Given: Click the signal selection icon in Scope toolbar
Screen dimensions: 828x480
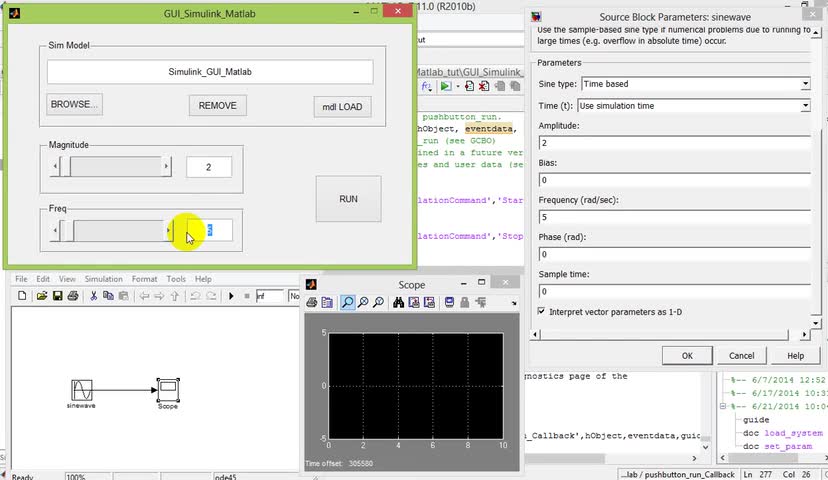Looking at the screenshot, I should click(x=481, y=302).
